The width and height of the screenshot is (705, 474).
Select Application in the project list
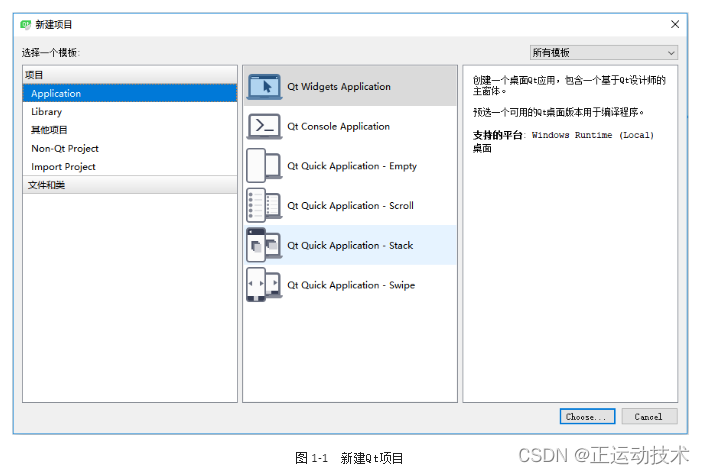[130, 93]
